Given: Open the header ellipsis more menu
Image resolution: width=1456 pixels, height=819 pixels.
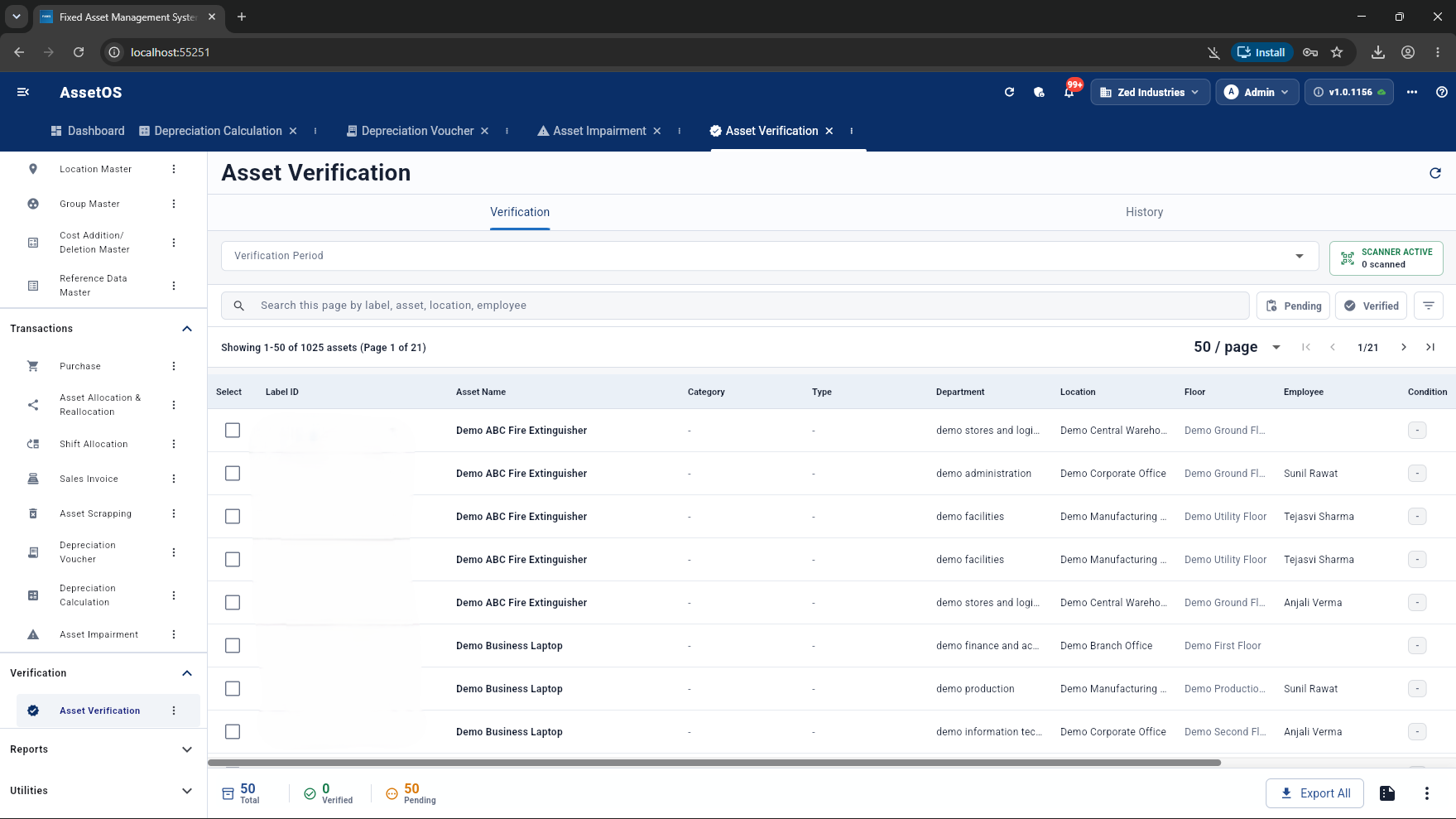Looking at the screenshot, I should [x=1412, y=92].
